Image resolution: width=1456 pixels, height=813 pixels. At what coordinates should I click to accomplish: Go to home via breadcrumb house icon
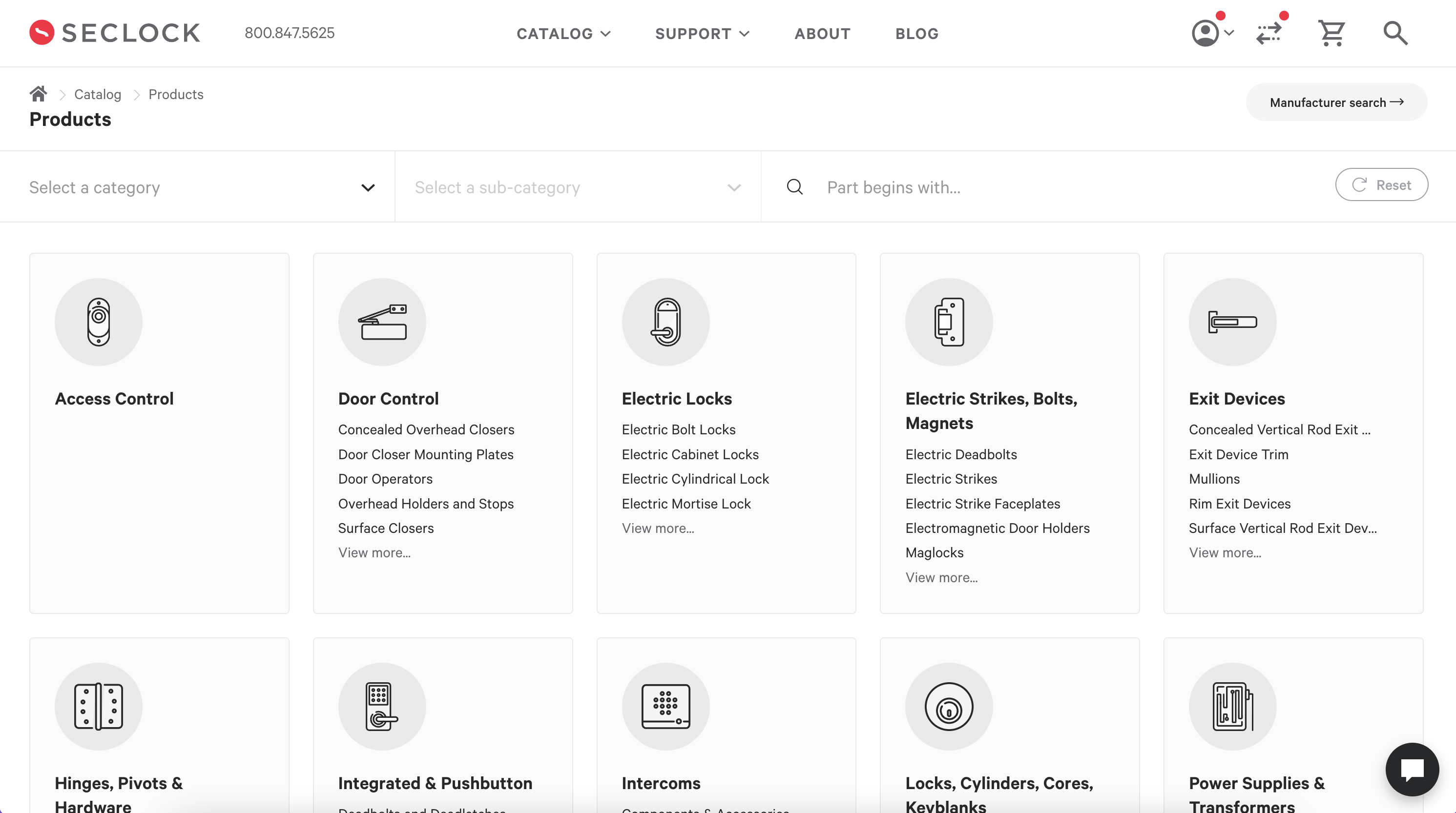coord(39,94)
